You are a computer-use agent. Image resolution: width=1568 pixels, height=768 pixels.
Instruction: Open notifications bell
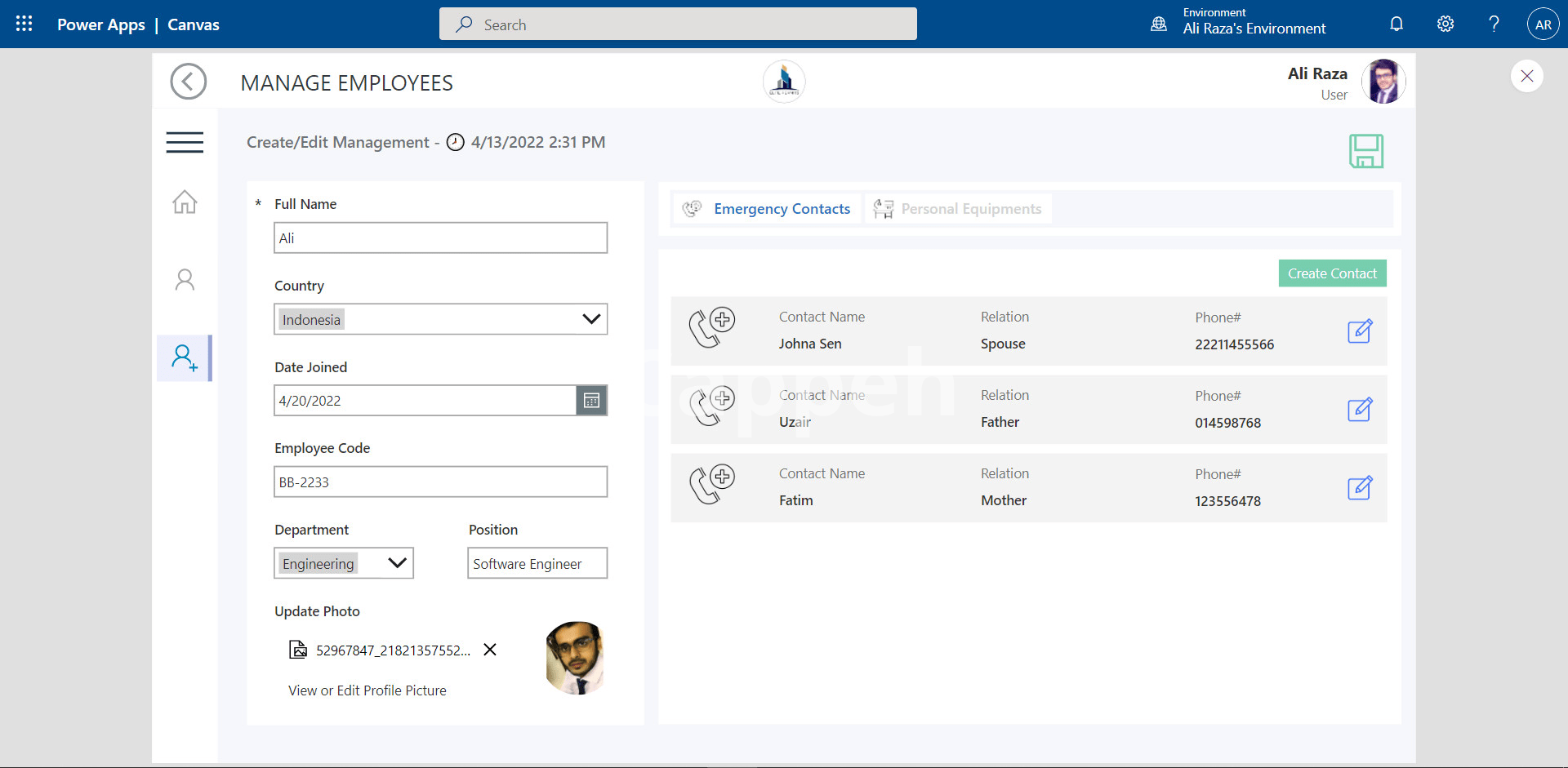coord(1396,24)
